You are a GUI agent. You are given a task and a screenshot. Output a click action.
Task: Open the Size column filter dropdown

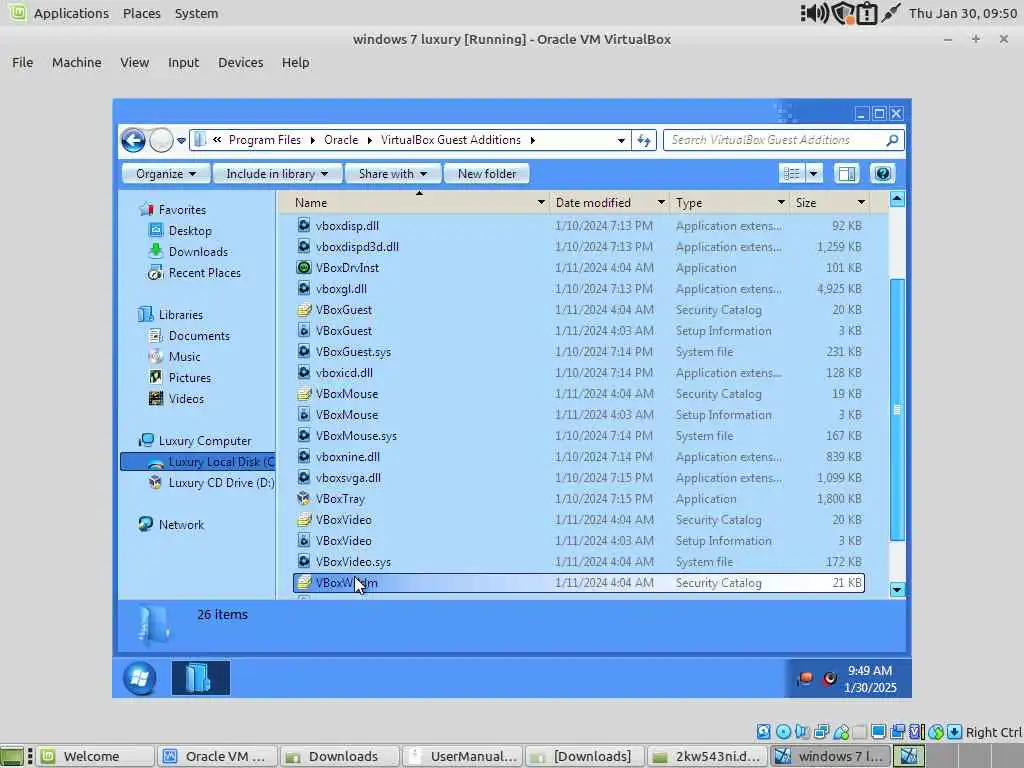point(861,203)
